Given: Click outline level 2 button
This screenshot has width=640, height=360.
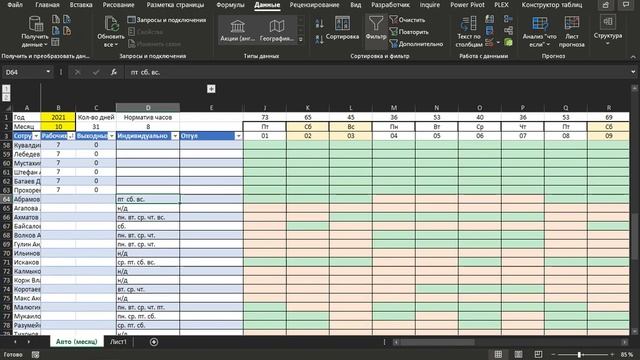Looking at the screenshot, I should [x=6, y=98].
